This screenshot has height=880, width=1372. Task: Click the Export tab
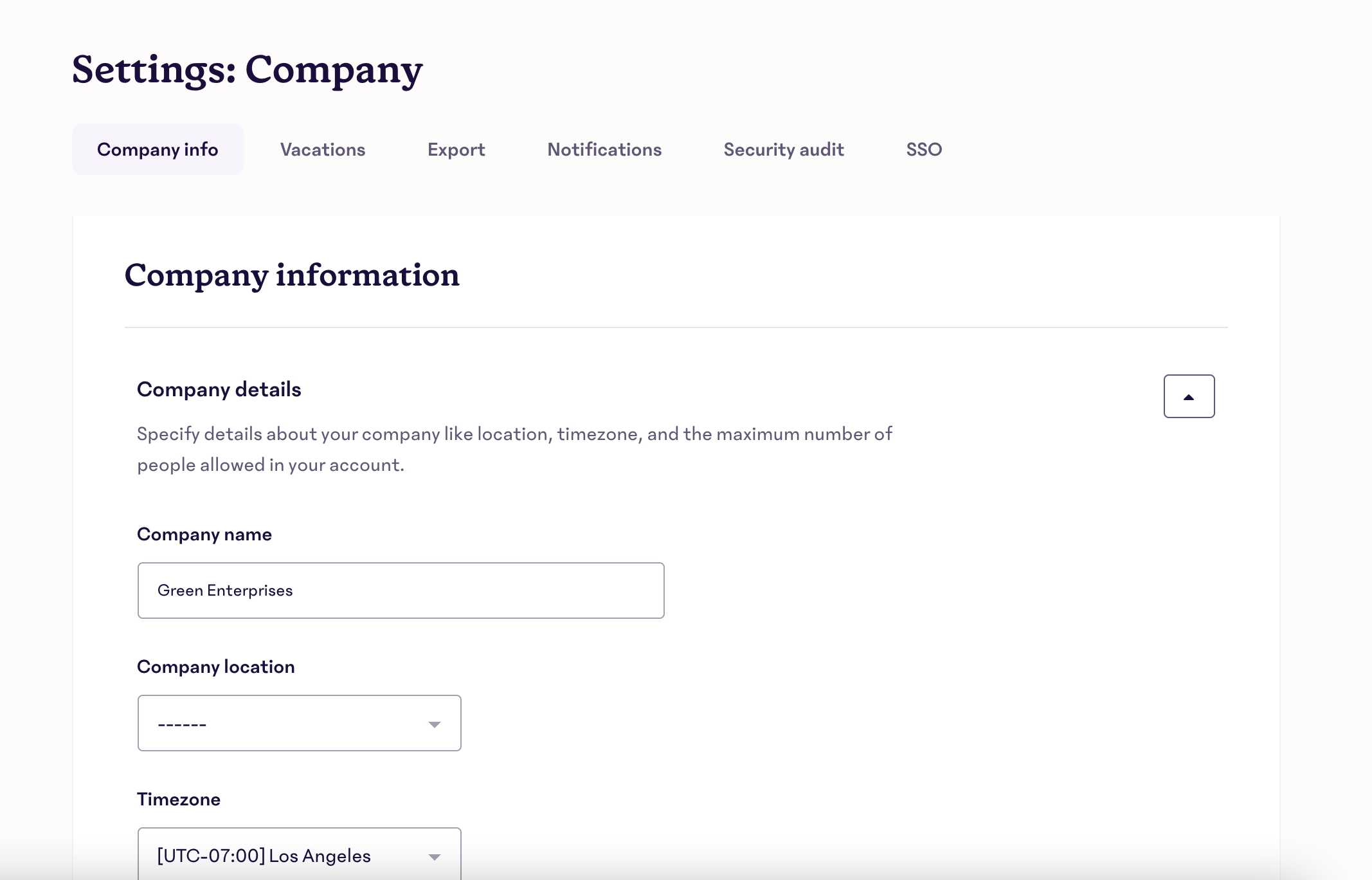[456, 149]
